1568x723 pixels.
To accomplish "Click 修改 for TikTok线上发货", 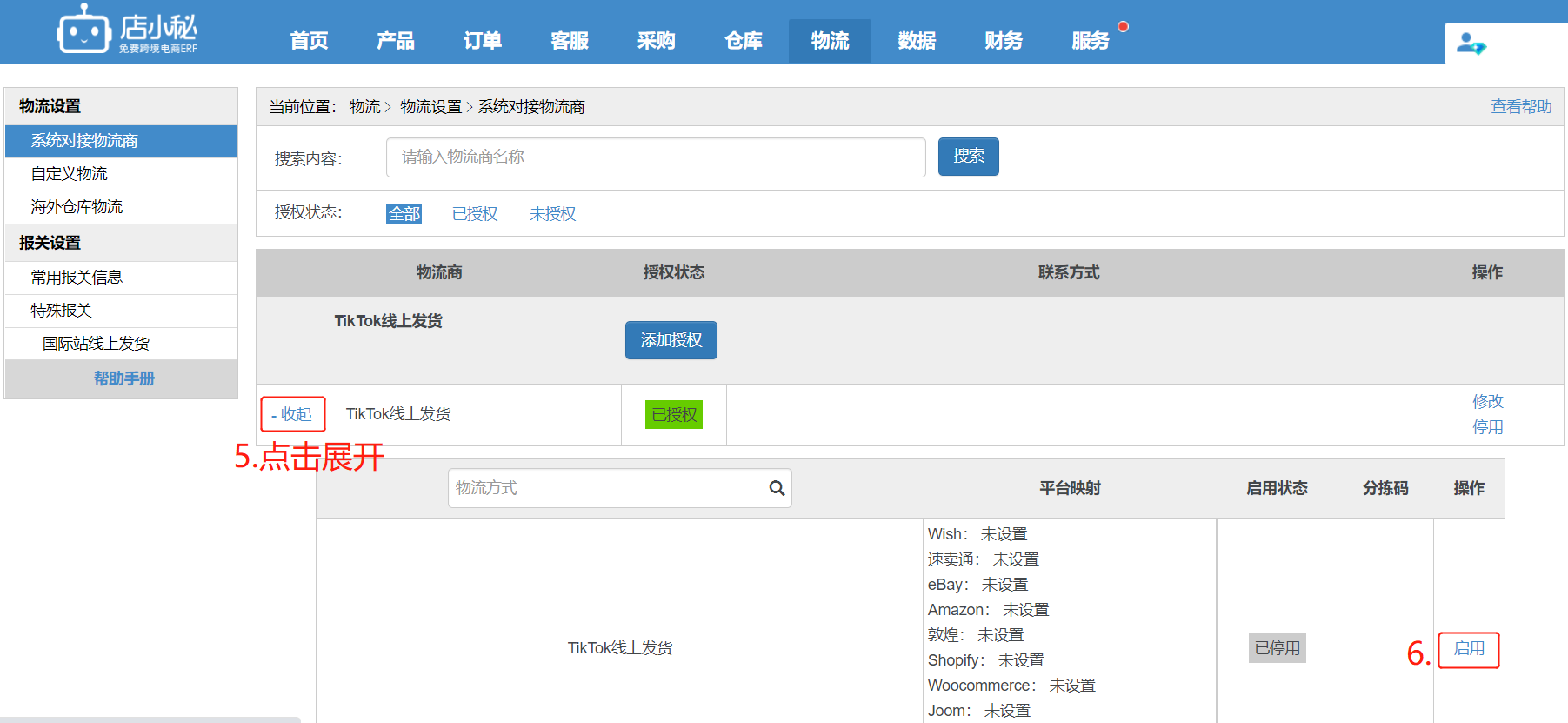I will coord(1488,401).
